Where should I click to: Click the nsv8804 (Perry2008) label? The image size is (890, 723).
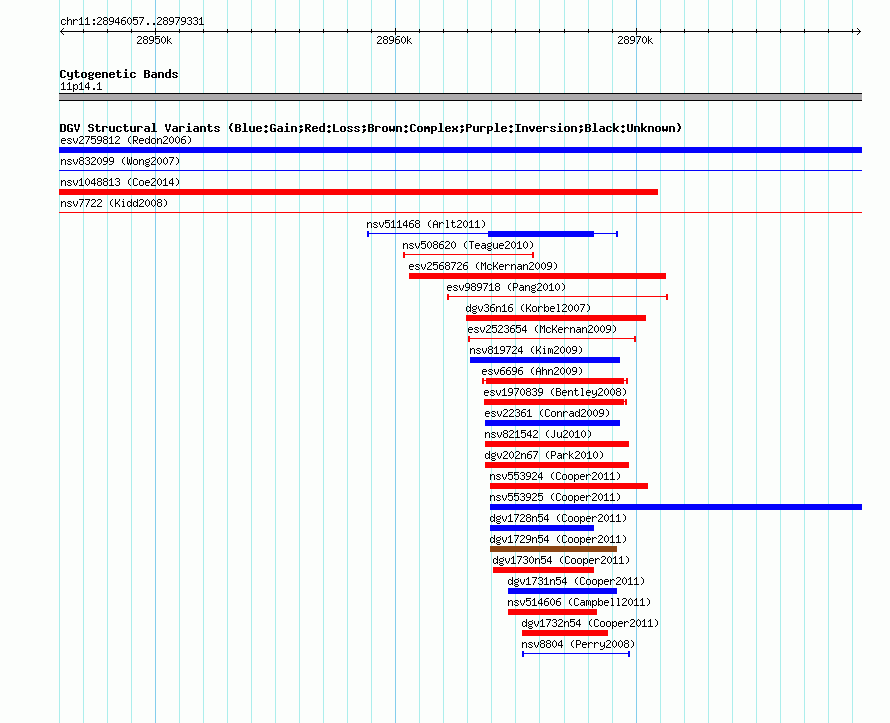coord(578,644)
